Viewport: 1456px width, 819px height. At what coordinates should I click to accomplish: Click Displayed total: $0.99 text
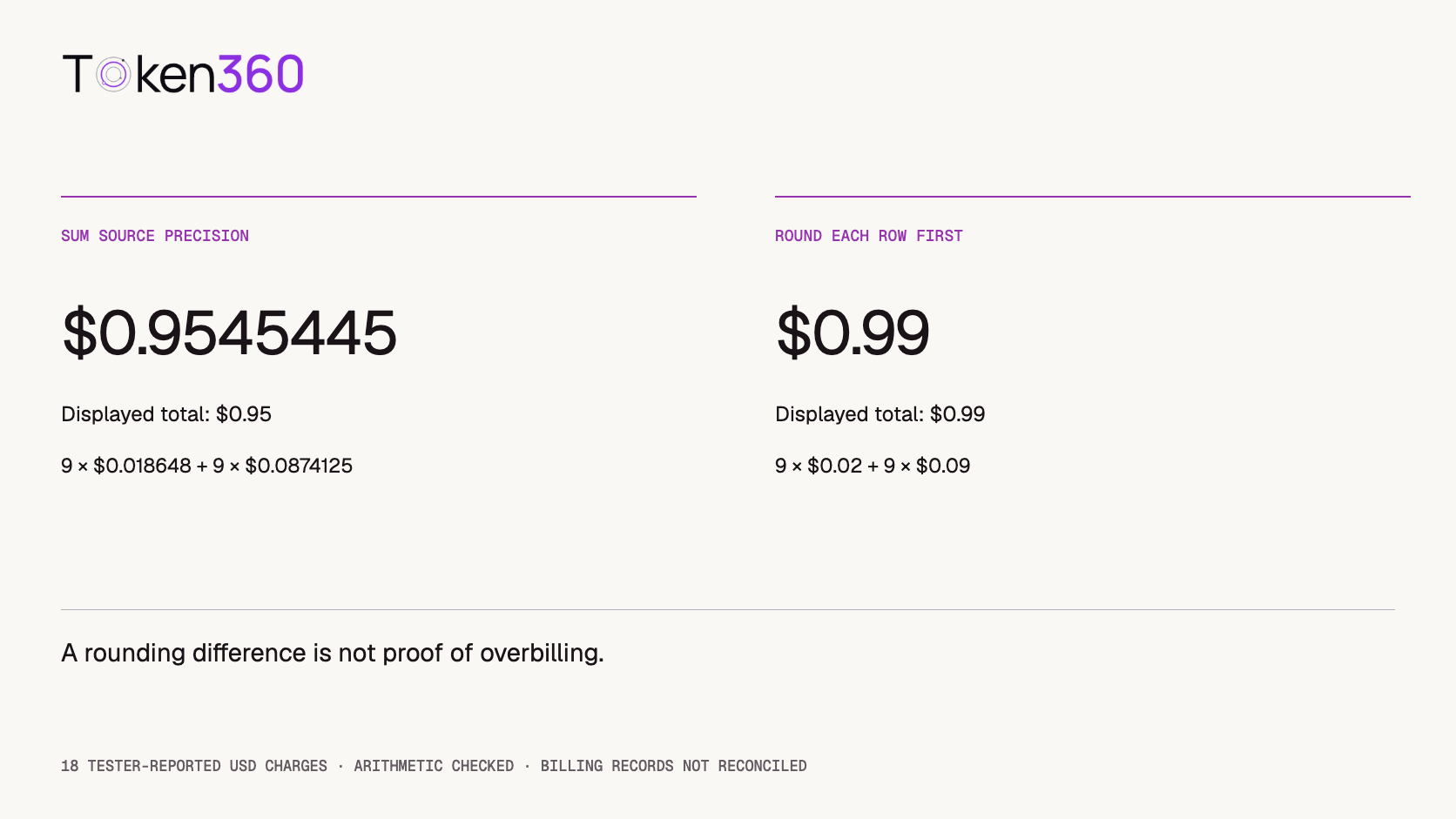(880, 414)
